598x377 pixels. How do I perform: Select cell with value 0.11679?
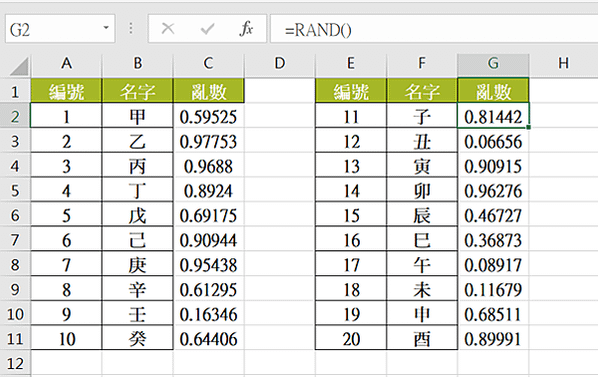pos(493,289)
